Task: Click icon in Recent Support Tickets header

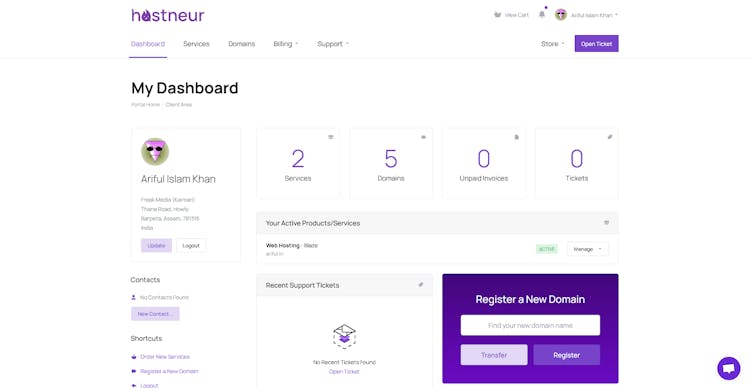Action: pyautogui.click(x=421, y=285)
